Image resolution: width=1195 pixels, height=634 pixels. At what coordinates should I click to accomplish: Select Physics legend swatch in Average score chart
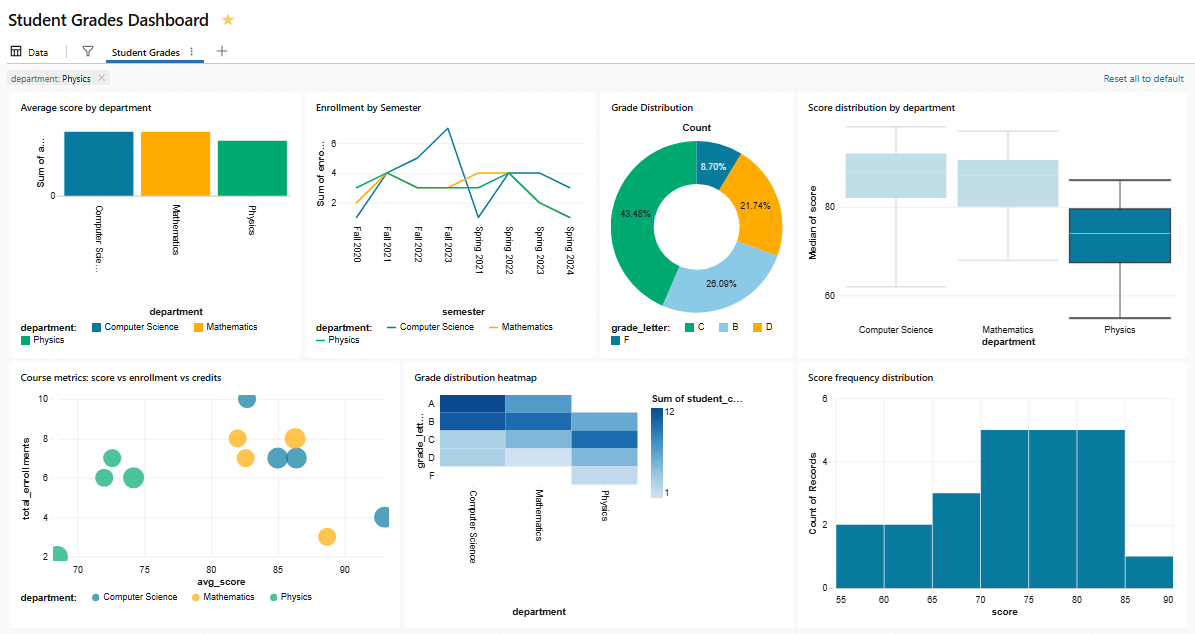(x=25, y=340)
